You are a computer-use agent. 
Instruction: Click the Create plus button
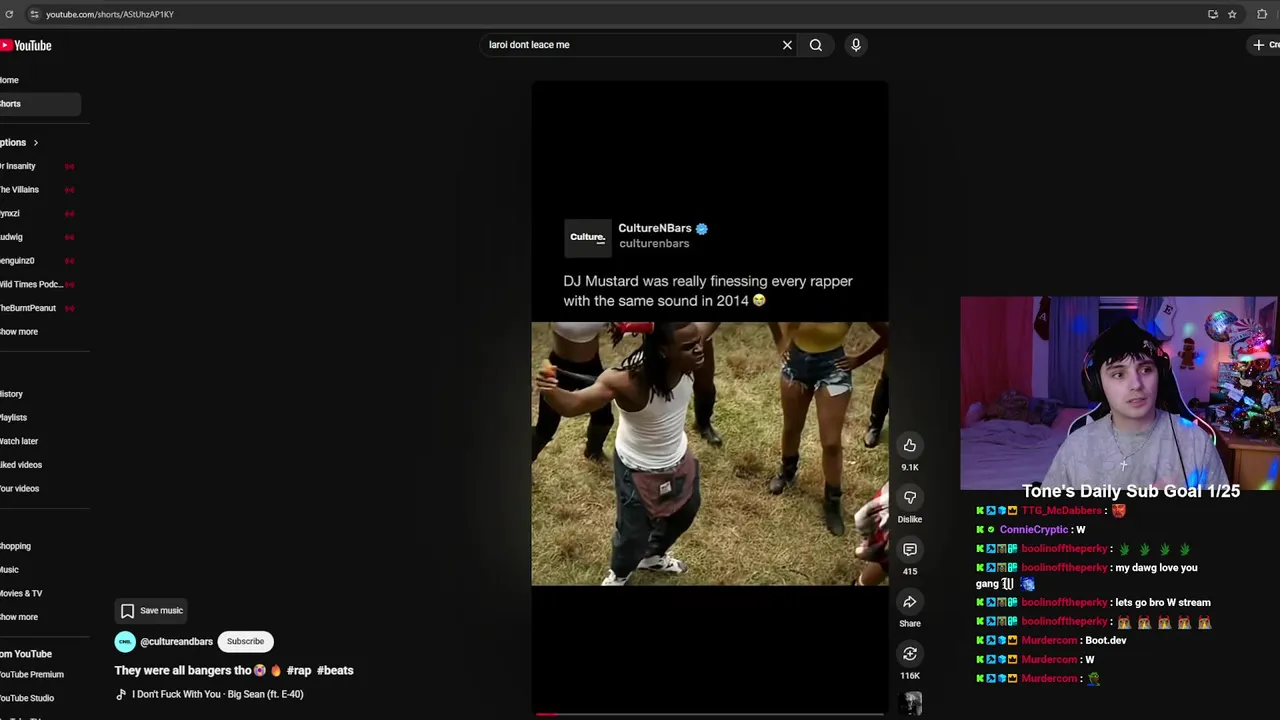[x=1265, y=45]
